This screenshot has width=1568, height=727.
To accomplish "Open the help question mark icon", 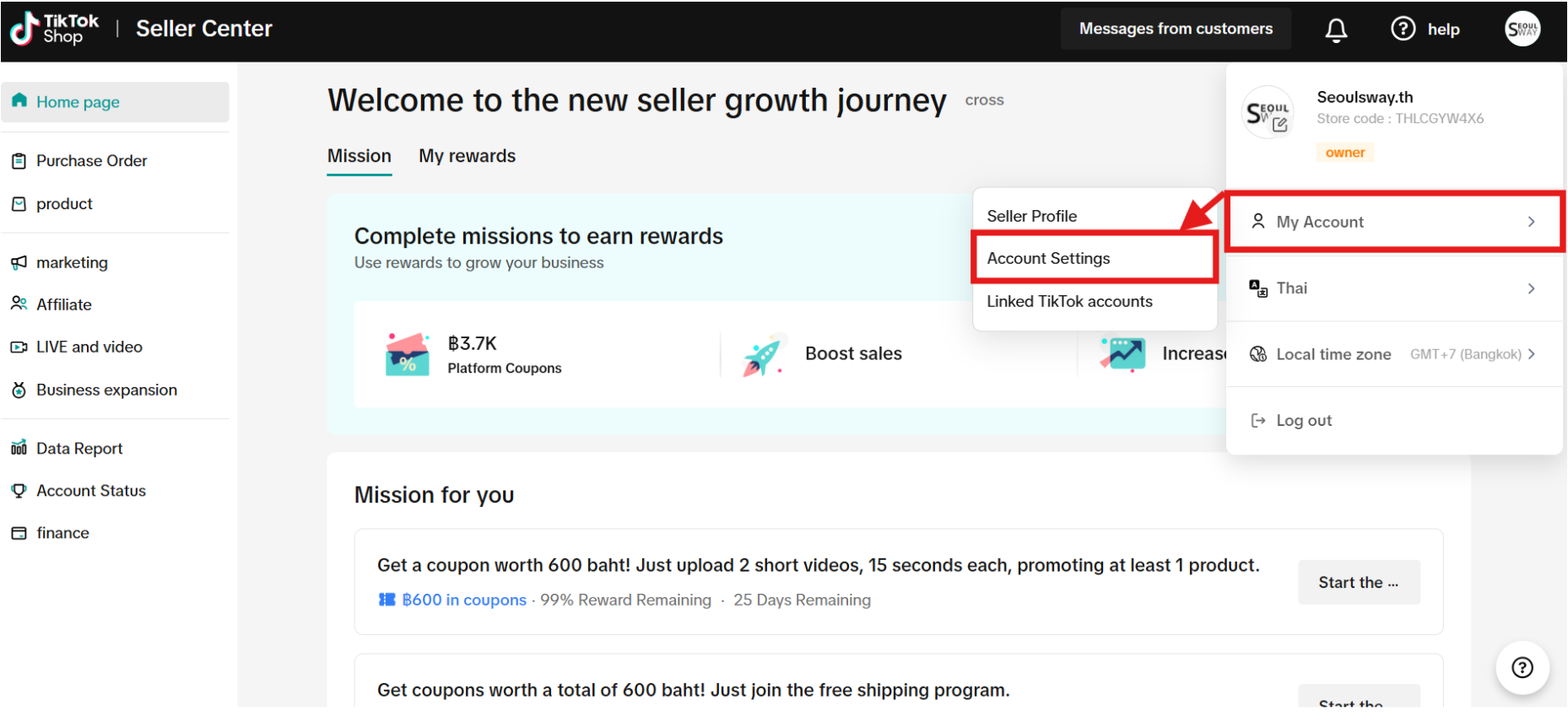I will point(1403,30).
